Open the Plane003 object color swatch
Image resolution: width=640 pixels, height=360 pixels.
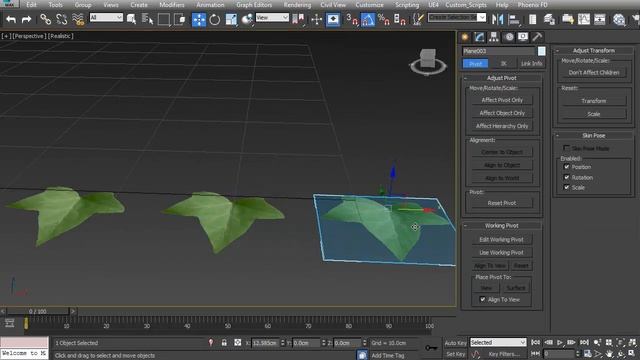(x=541, y=51)
